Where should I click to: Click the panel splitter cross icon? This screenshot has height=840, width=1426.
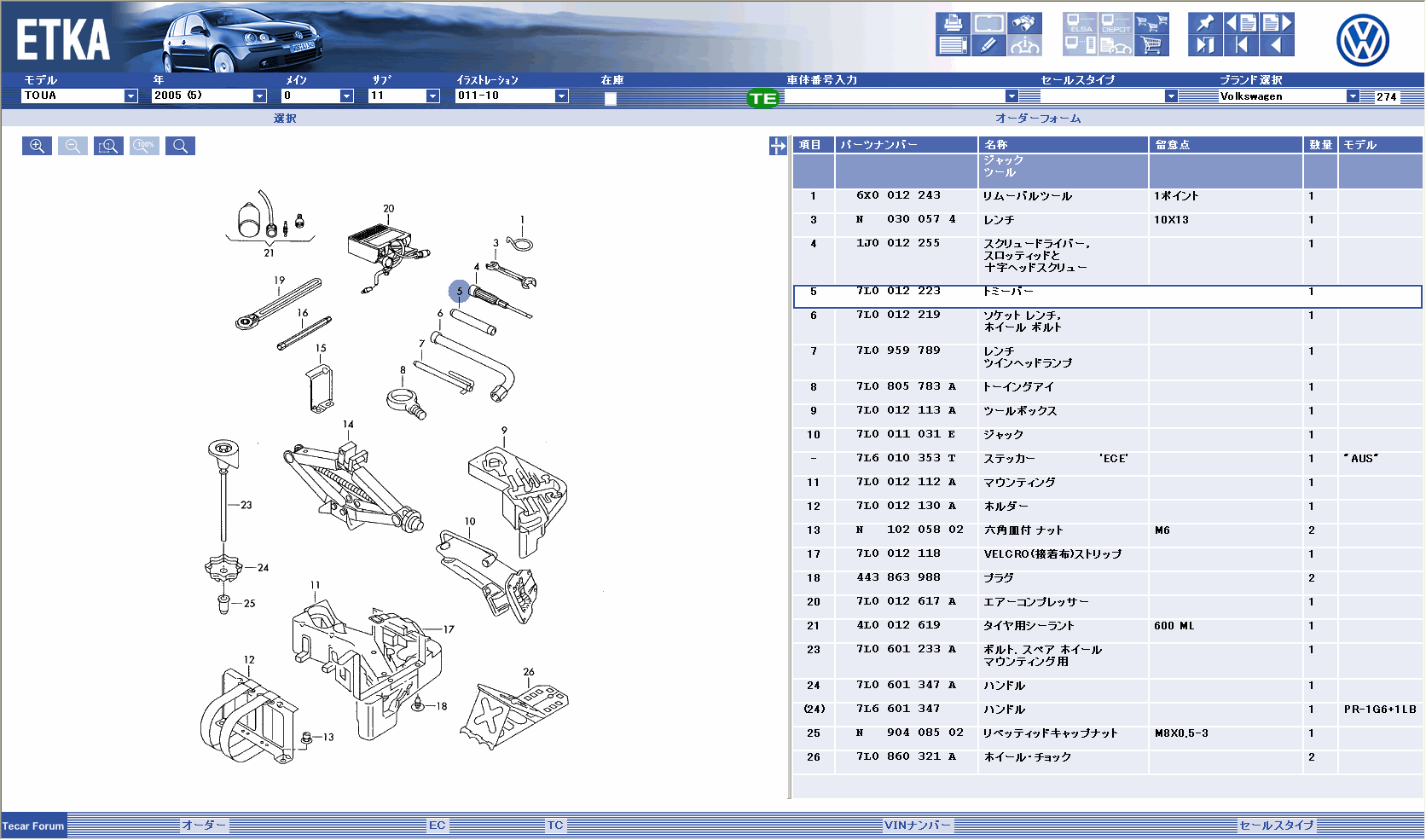[778, 146]
